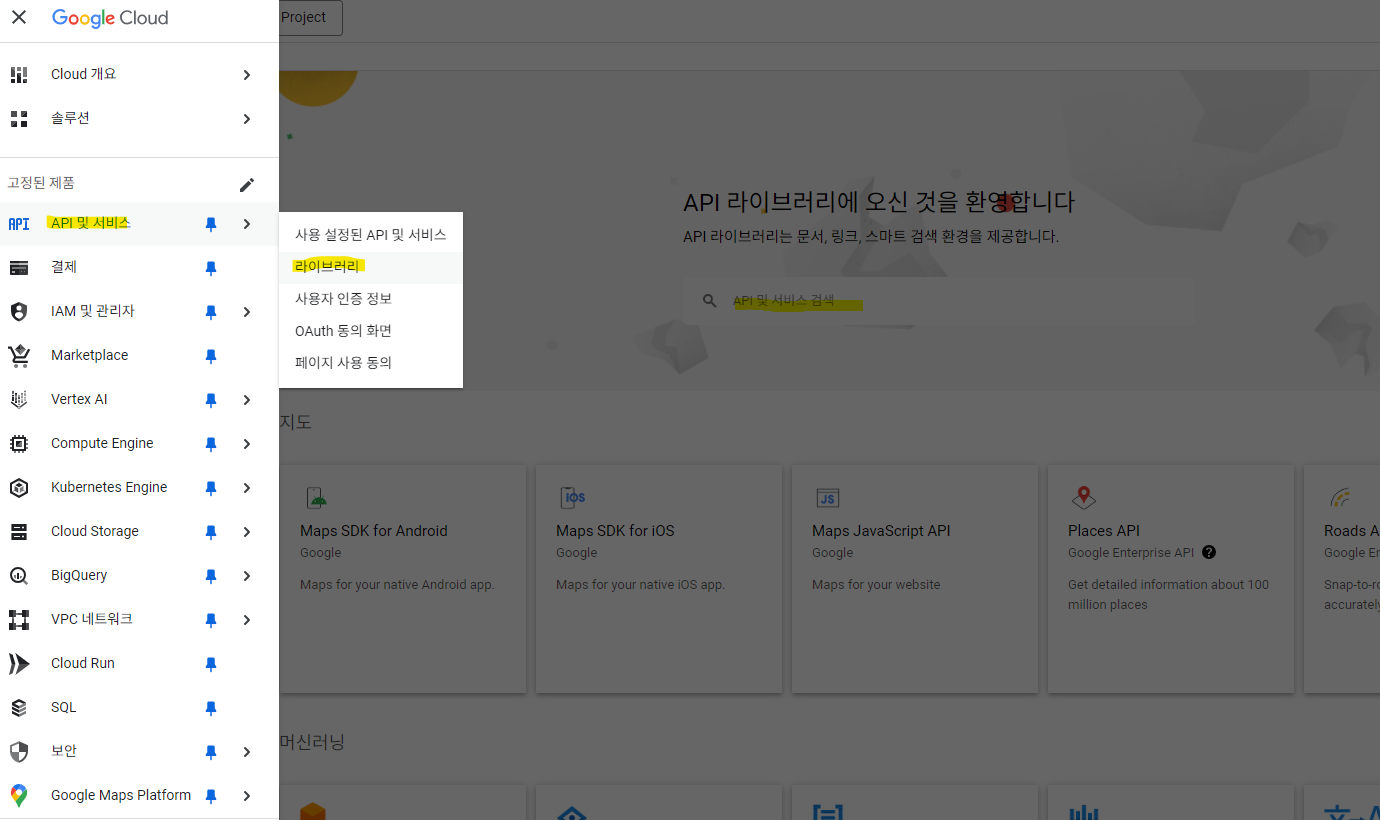Open the Marketplace menu entry
Image resolution: width=1380 pixels, height=820 pixels.
click(139, 356)
